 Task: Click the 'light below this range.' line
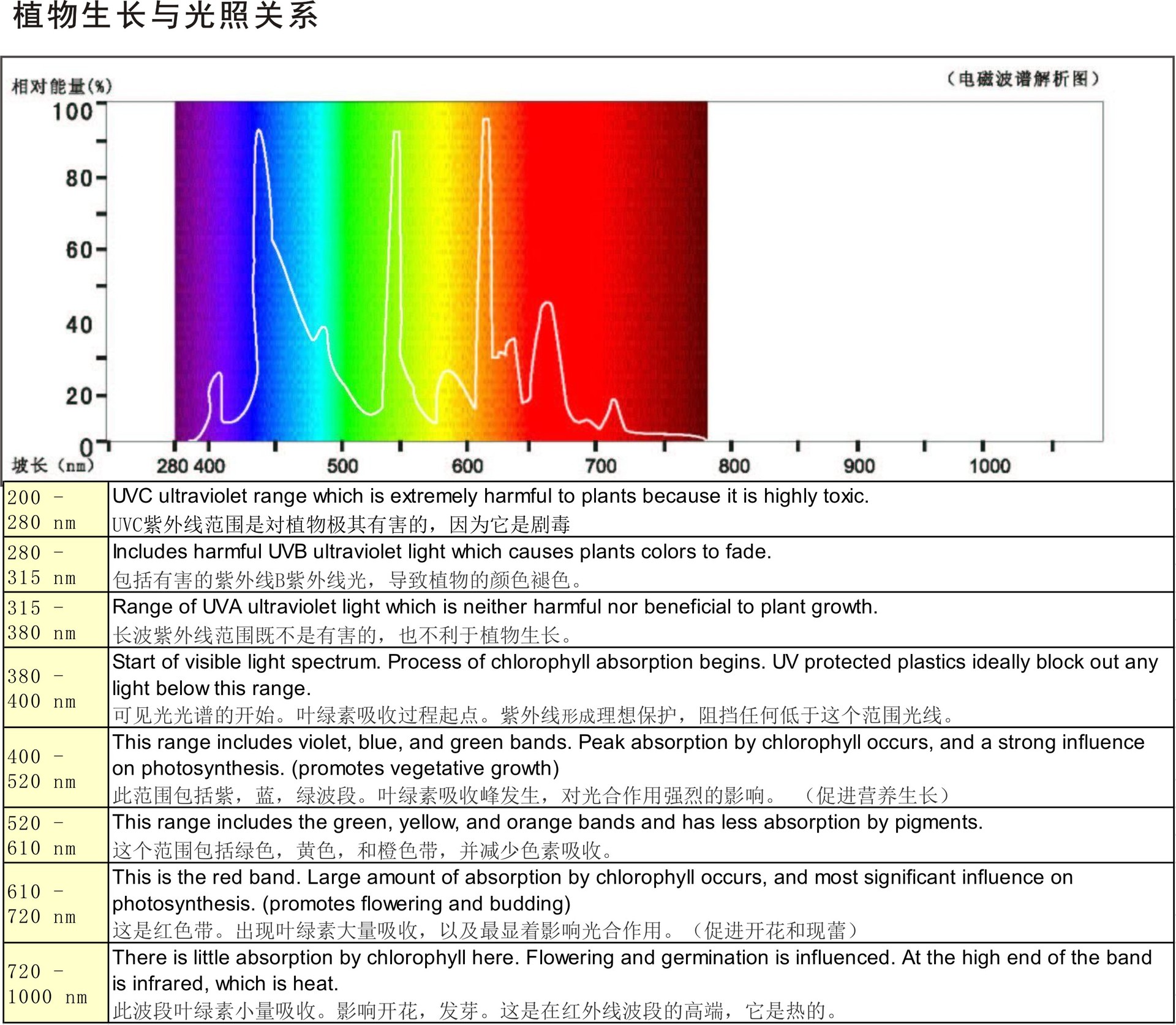211,689
